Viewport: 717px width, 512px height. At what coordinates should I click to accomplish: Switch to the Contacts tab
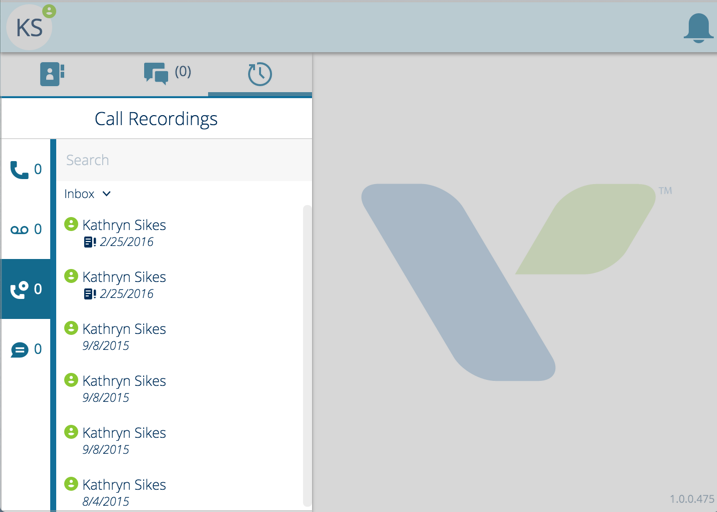[x=52, y=74]
